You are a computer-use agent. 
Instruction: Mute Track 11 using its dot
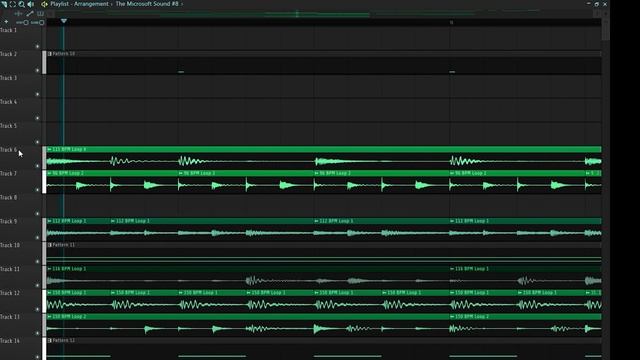coord(38,285)
